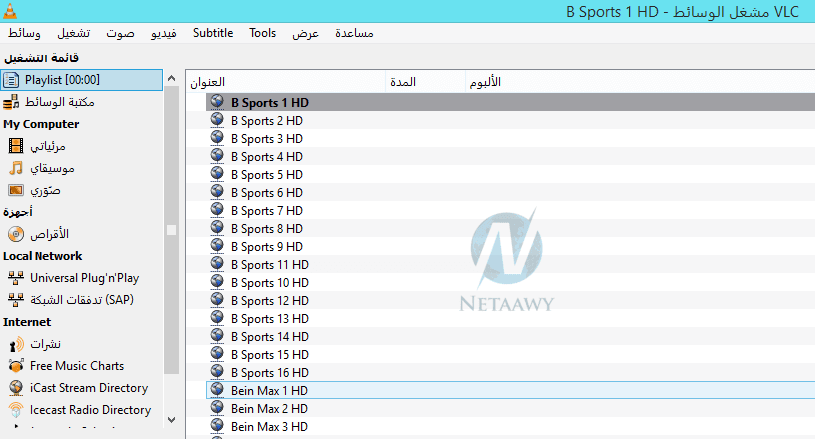Click globe icon beside B Sports 7 HD
Image resolution: width=815 pixels, height=439 pixels.
pyautogui.click(x=217, y=210)
